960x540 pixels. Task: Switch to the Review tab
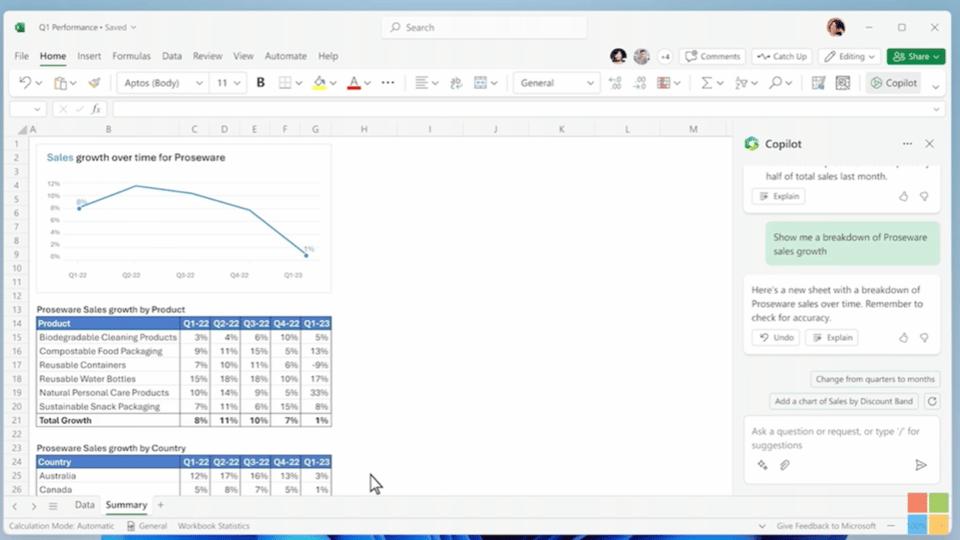coord(208,56)
